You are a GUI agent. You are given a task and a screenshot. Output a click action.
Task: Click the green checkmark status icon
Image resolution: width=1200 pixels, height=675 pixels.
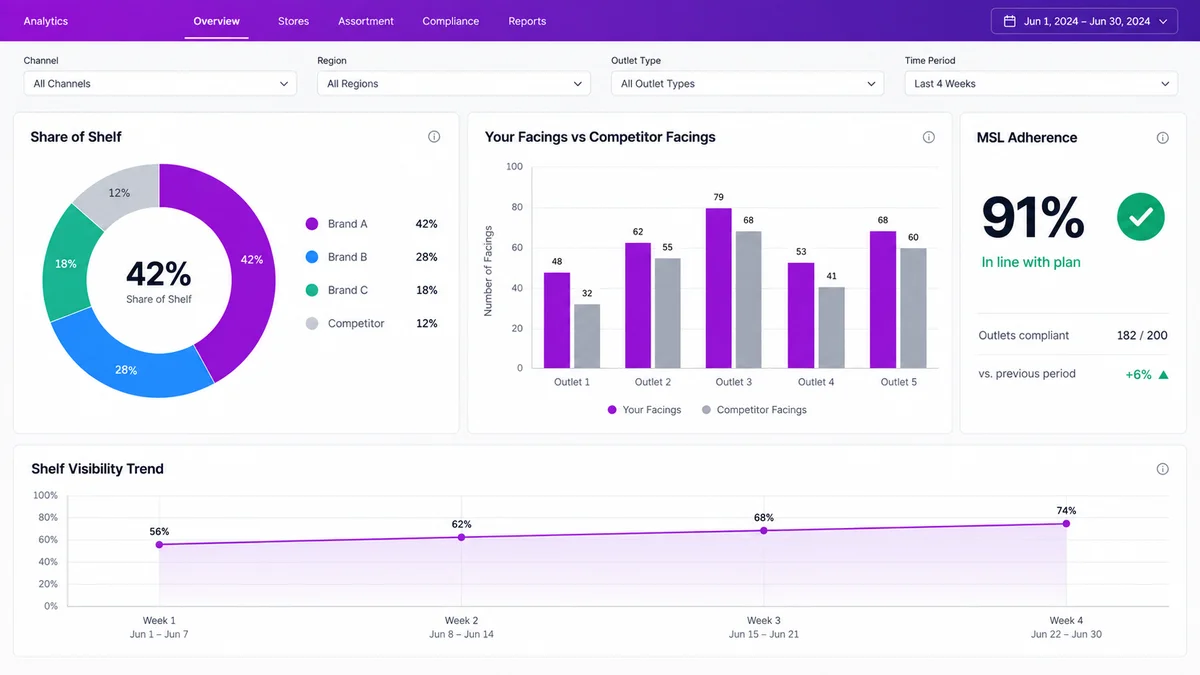(x=1141, y=216)
